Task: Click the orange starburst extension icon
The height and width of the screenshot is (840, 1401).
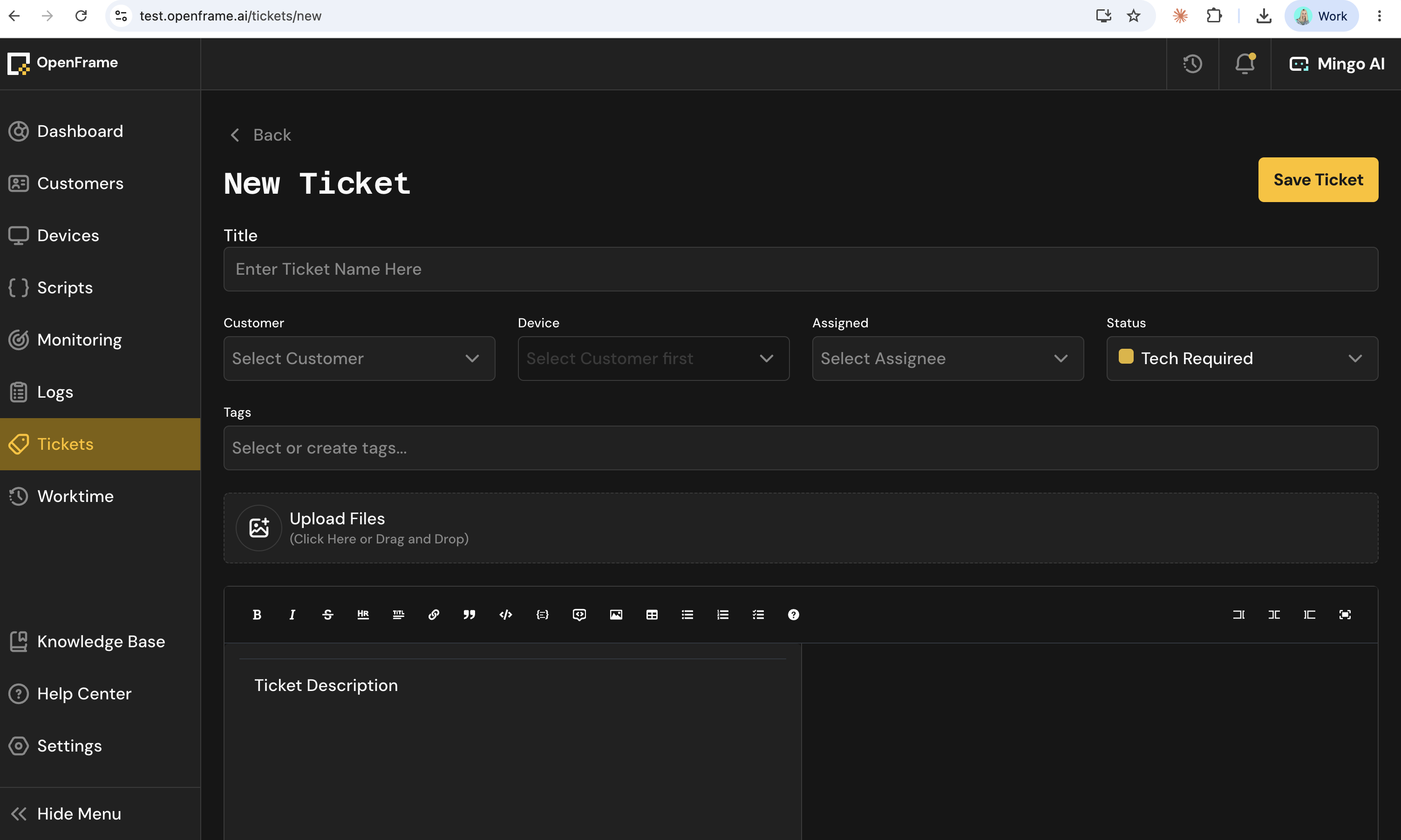Action: pos(1180,16)
